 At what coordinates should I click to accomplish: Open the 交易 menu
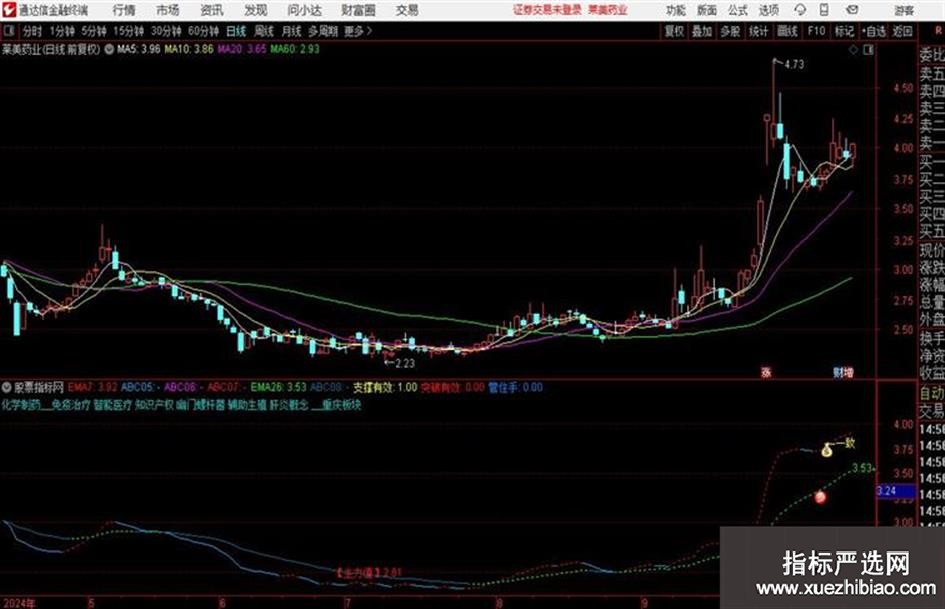pyautogui.click(x=407, y=10)
